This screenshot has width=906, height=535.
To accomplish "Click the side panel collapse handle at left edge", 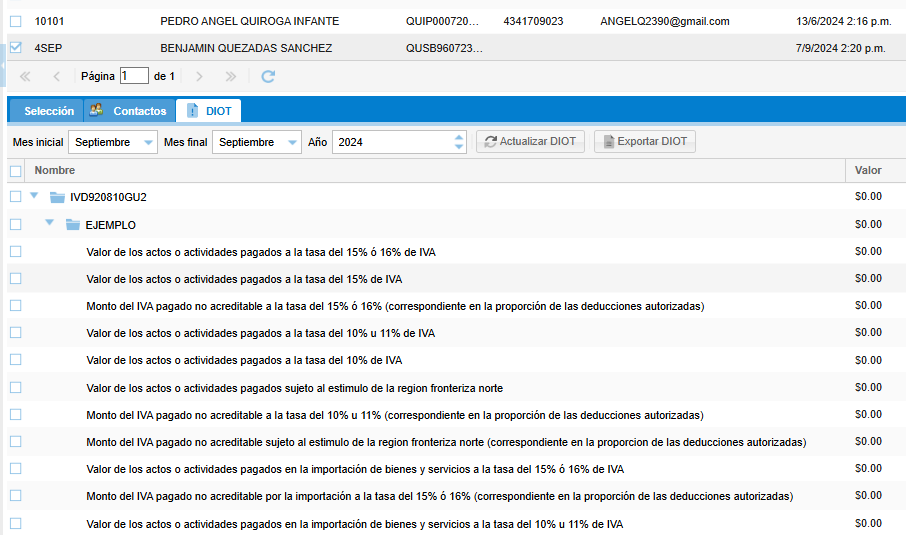I will [x=3, y=64].
